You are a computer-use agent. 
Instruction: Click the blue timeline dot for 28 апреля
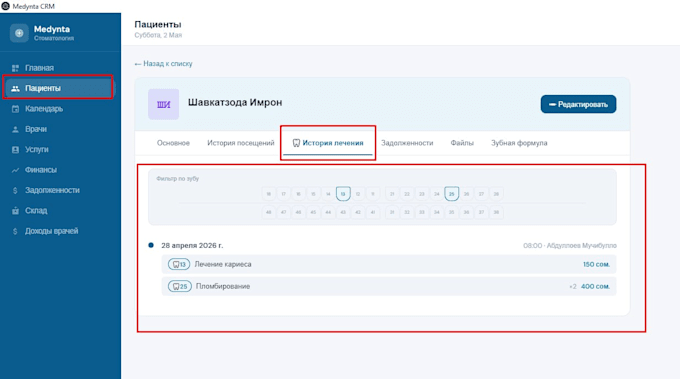(151, 245)
